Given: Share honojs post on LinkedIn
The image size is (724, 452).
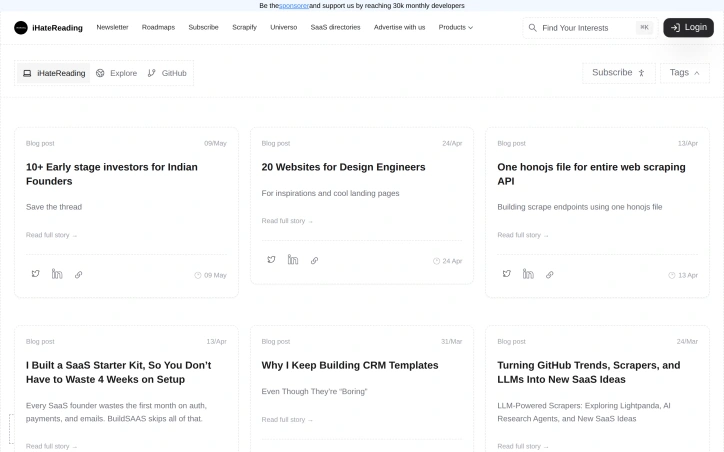Looking at the screenshot, I should click(528, 274).
